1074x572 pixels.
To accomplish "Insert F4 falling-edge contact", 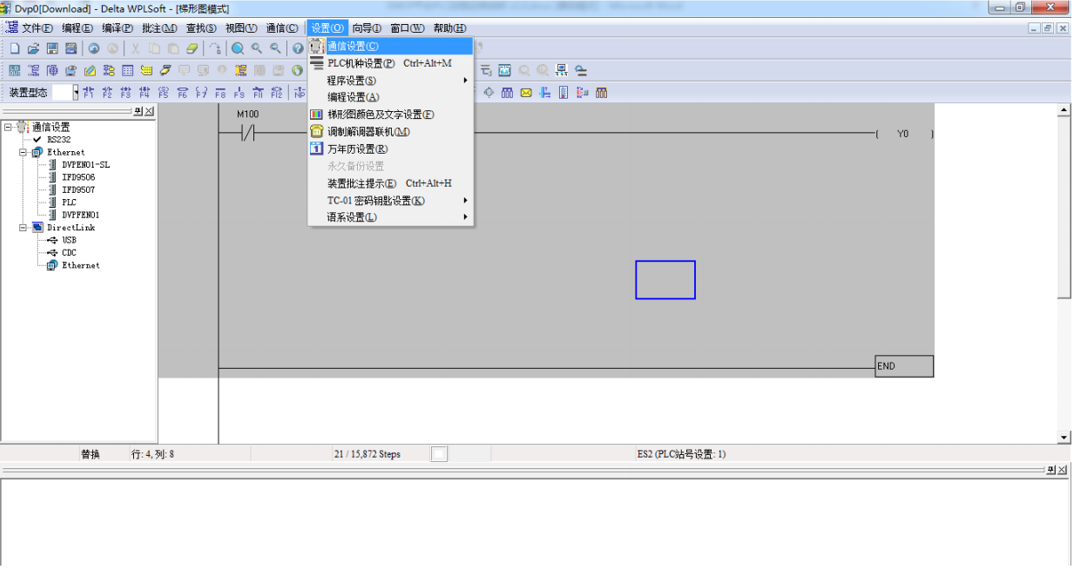I will pos(145,92).
